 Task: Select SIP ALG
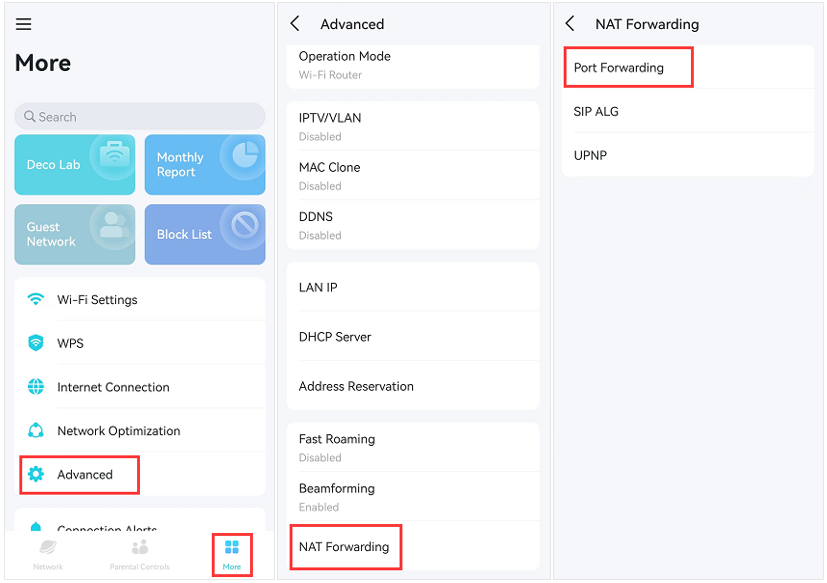point(596,111)
